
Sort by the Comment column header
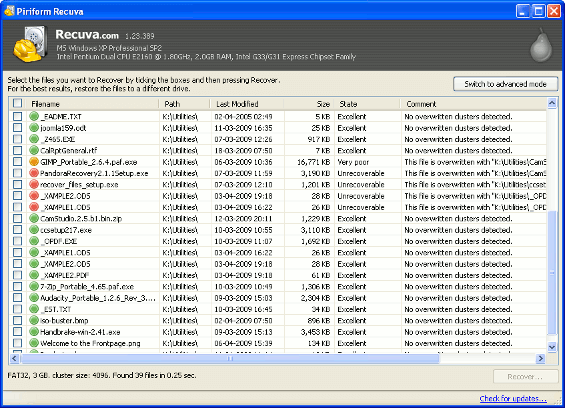[474, 104]
